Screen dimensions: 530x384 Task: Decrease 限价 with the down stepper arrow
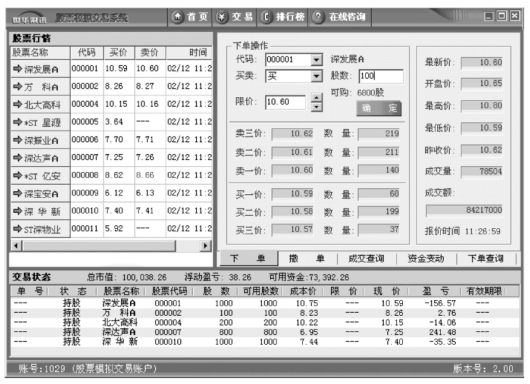point(316,107)
